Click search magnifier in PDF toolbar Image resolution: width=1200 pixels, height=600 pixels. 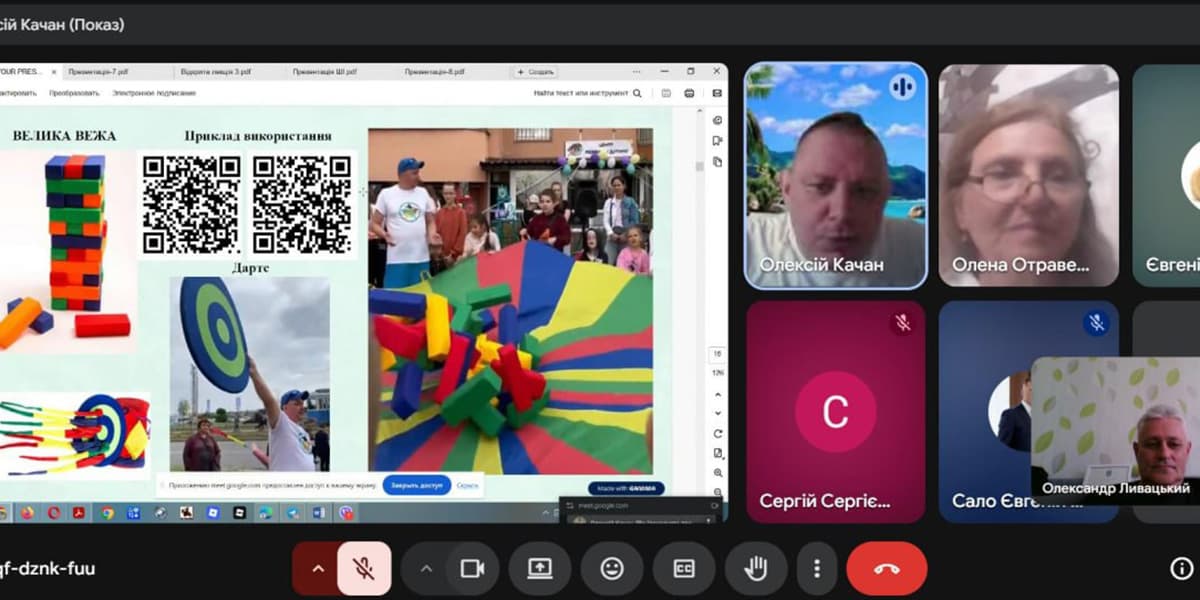point(638,93)
